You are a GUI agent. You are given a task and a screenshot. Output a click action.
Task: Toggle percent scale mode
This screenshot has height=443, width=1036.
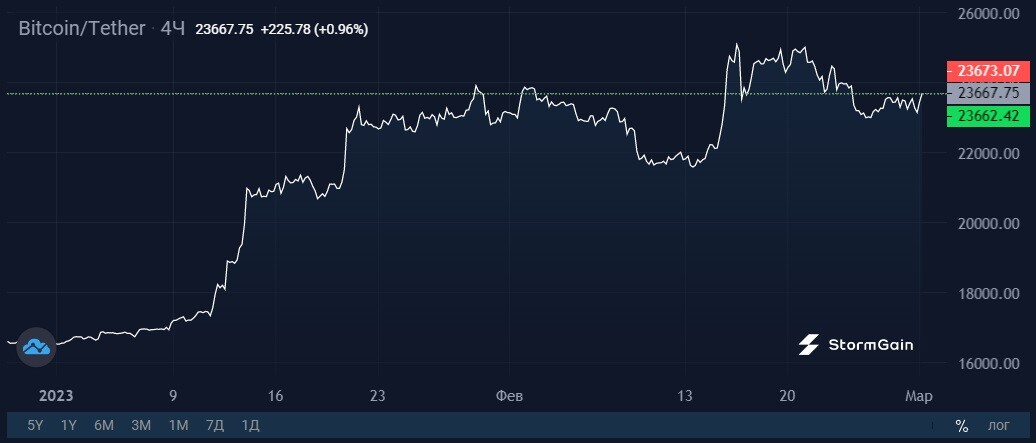tap(961, 425)
